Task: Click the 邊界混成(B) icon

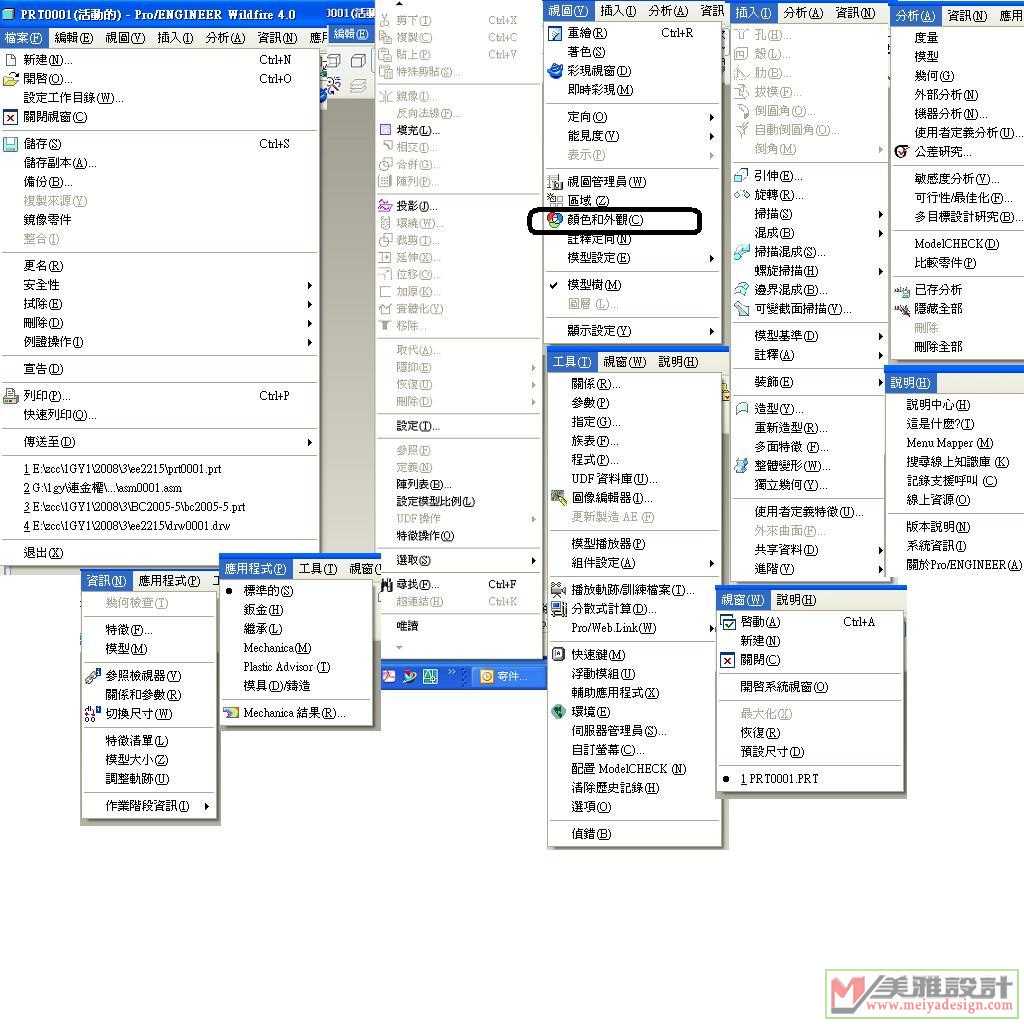Action: 741,289
